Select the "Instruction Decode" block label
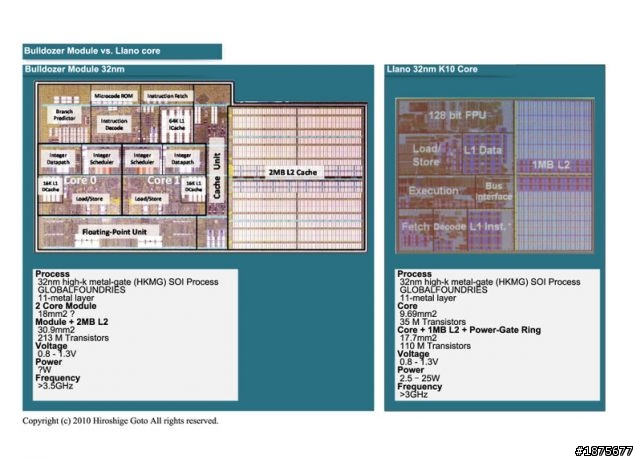Viewport: 640px width, 459px height. [x=114, y=124]
